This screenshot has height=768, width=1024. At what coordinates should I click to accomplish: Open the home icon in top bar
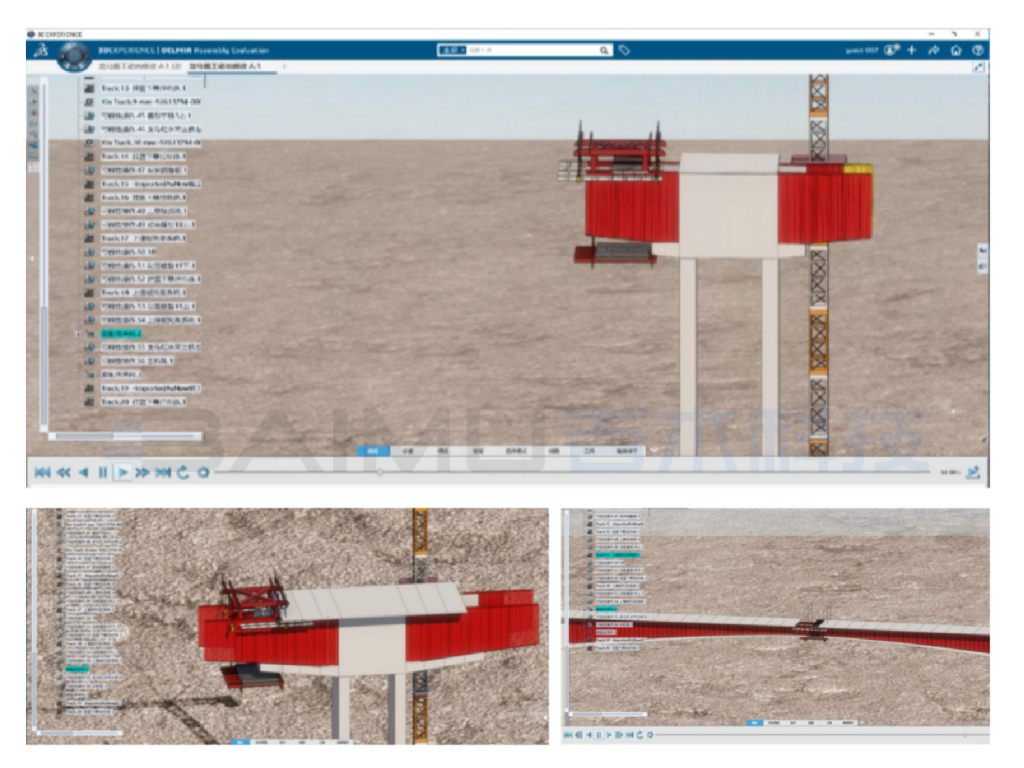click(x=956, y=50)
